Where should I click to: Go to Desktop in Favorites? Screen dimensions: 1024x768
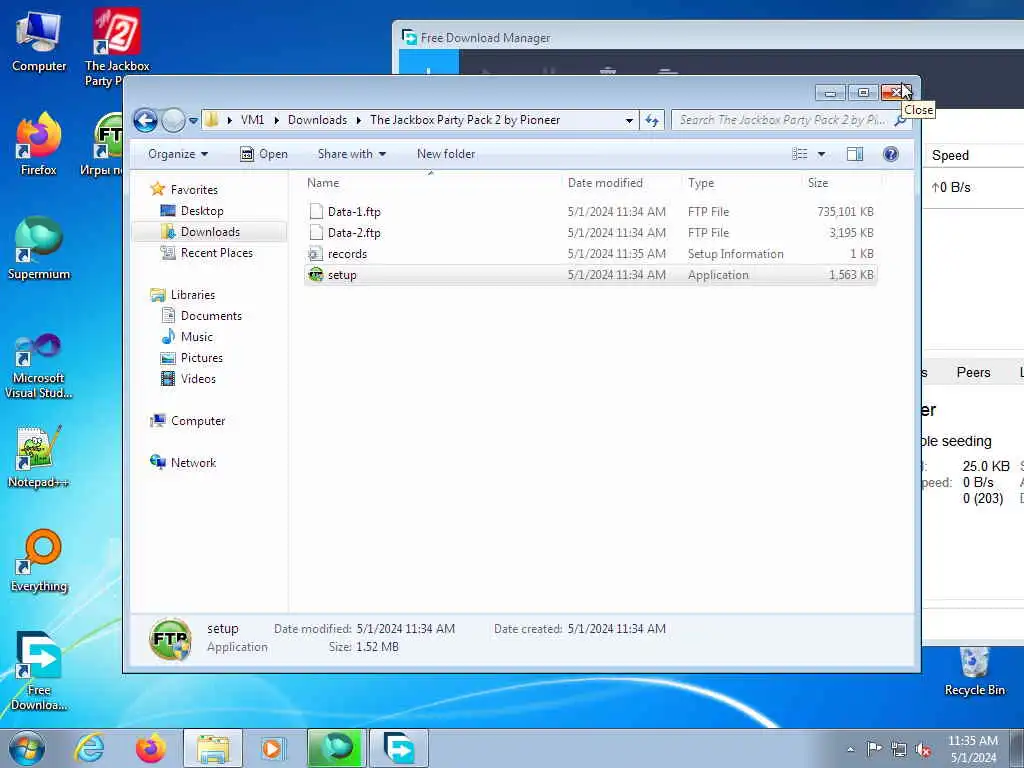click(201, 211)
